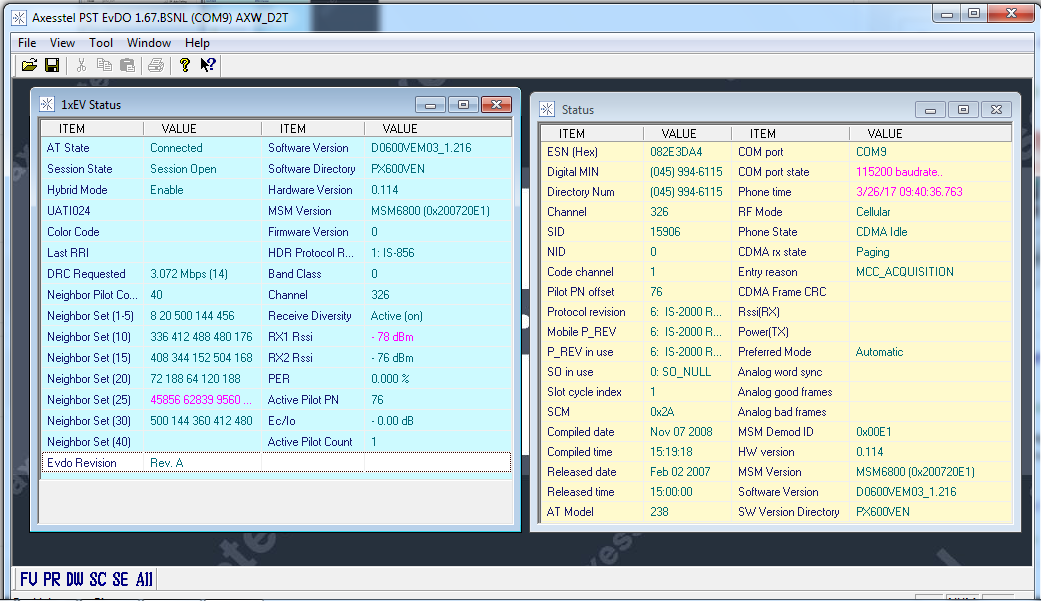Viewport: 1041px width, 601px height.
Task: Click RX1 Rssi value -78 dBm
Action: 392,337
